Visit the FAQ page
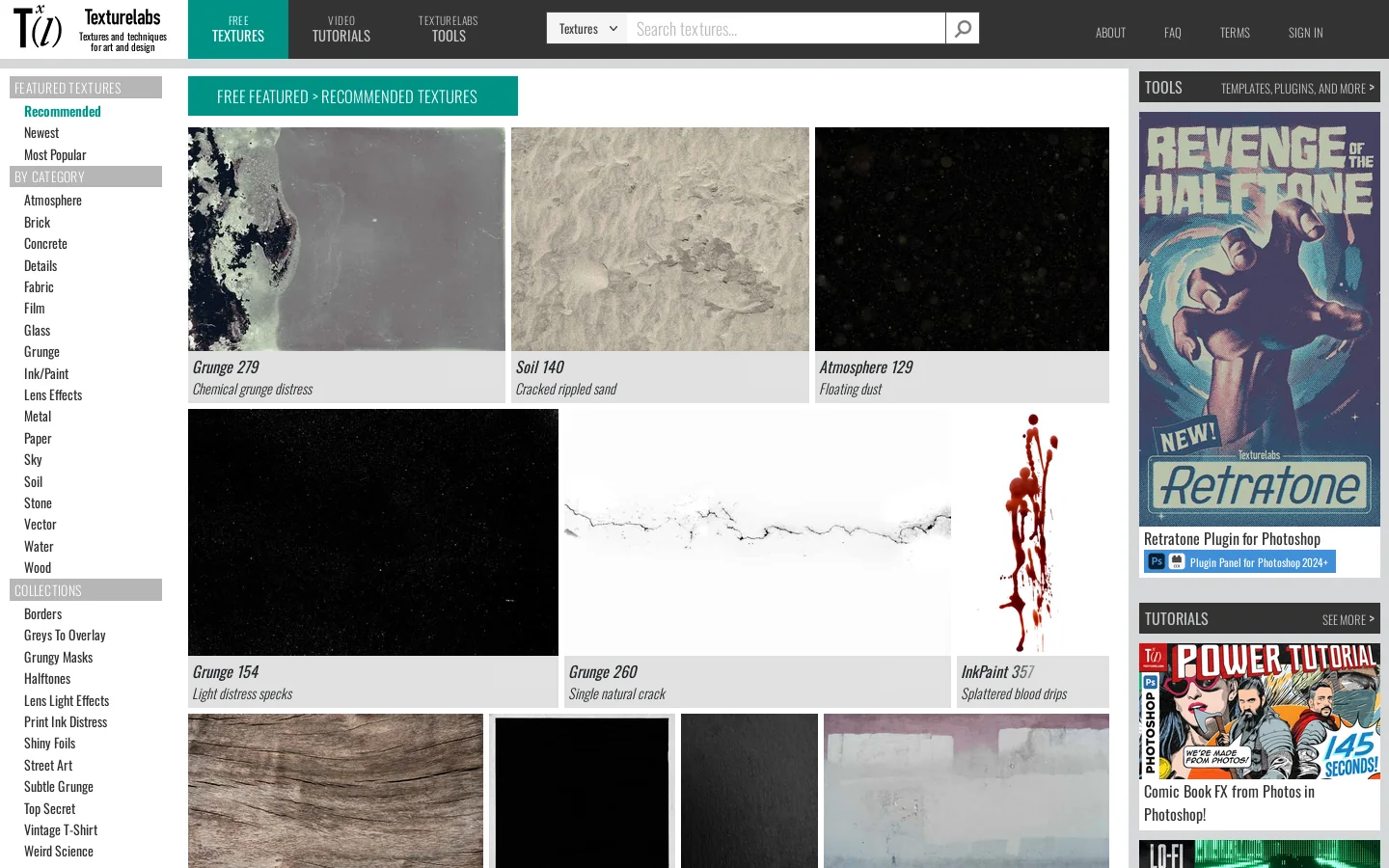1389x868 pixels. coord(1173,33)
